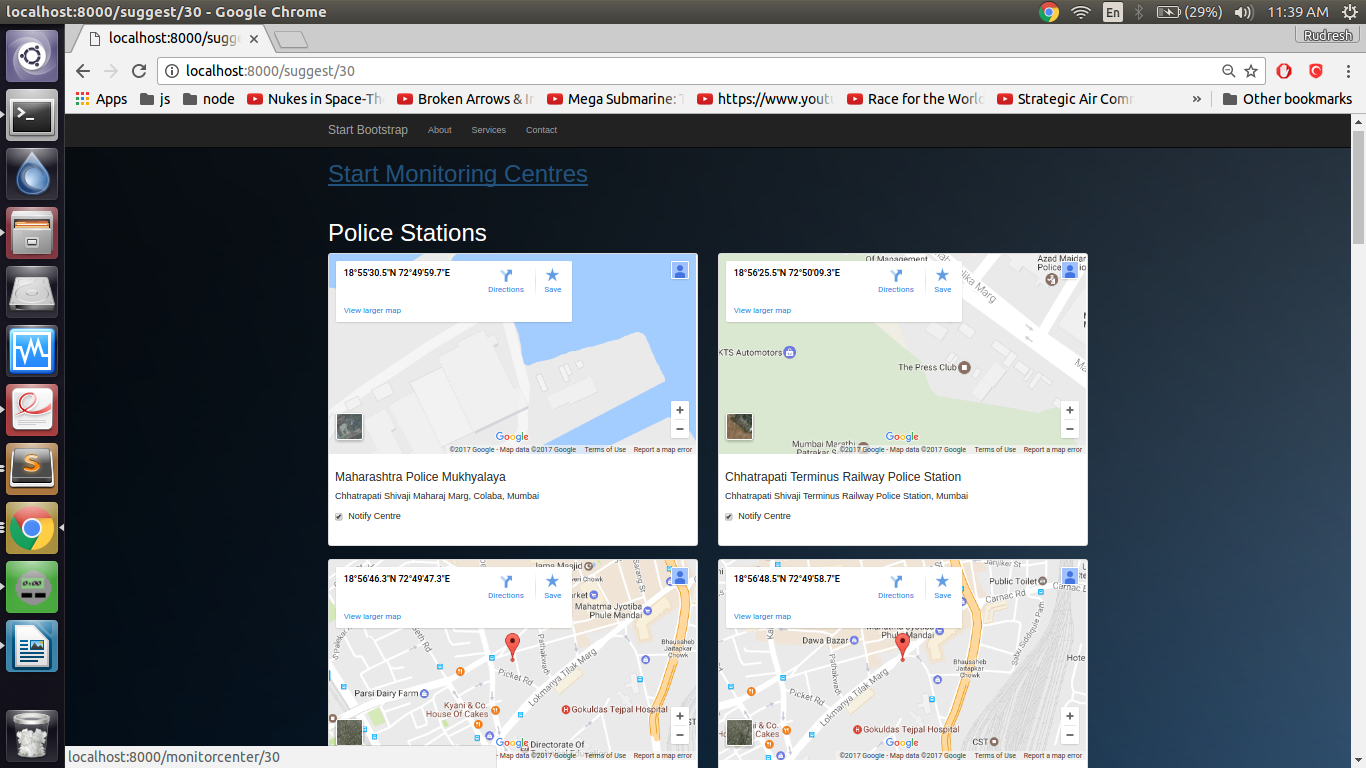Open Other bookmarks folder
The width and height of the screenshot is (1366, 768).
pos(1287,99)
